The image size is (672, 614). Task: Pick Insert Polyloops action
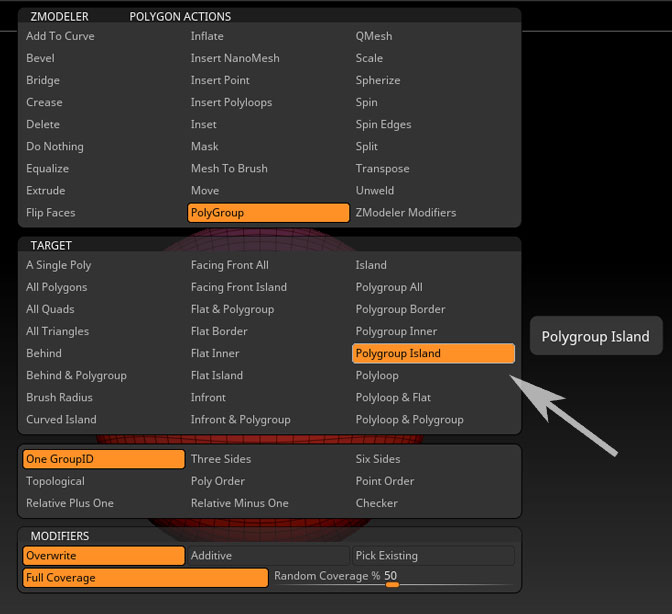pos(231,102)
